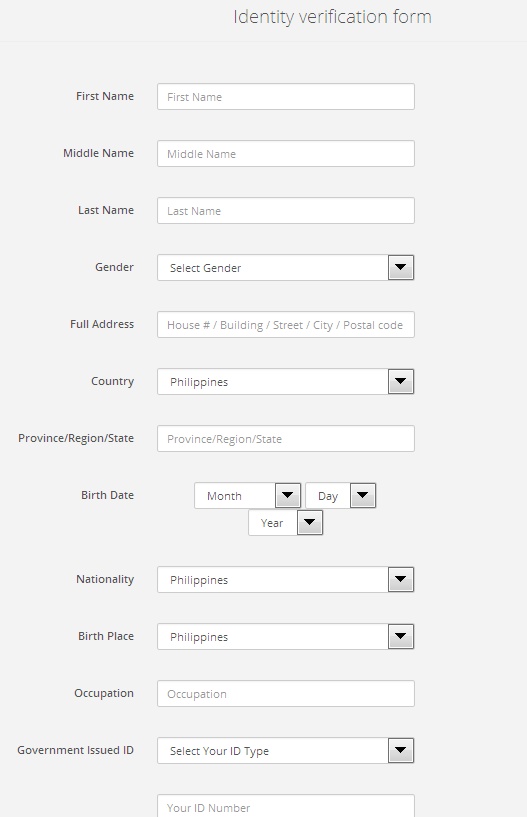Click the Nationality box showing Philippines
527x817 pixels.
coord(273,579)
